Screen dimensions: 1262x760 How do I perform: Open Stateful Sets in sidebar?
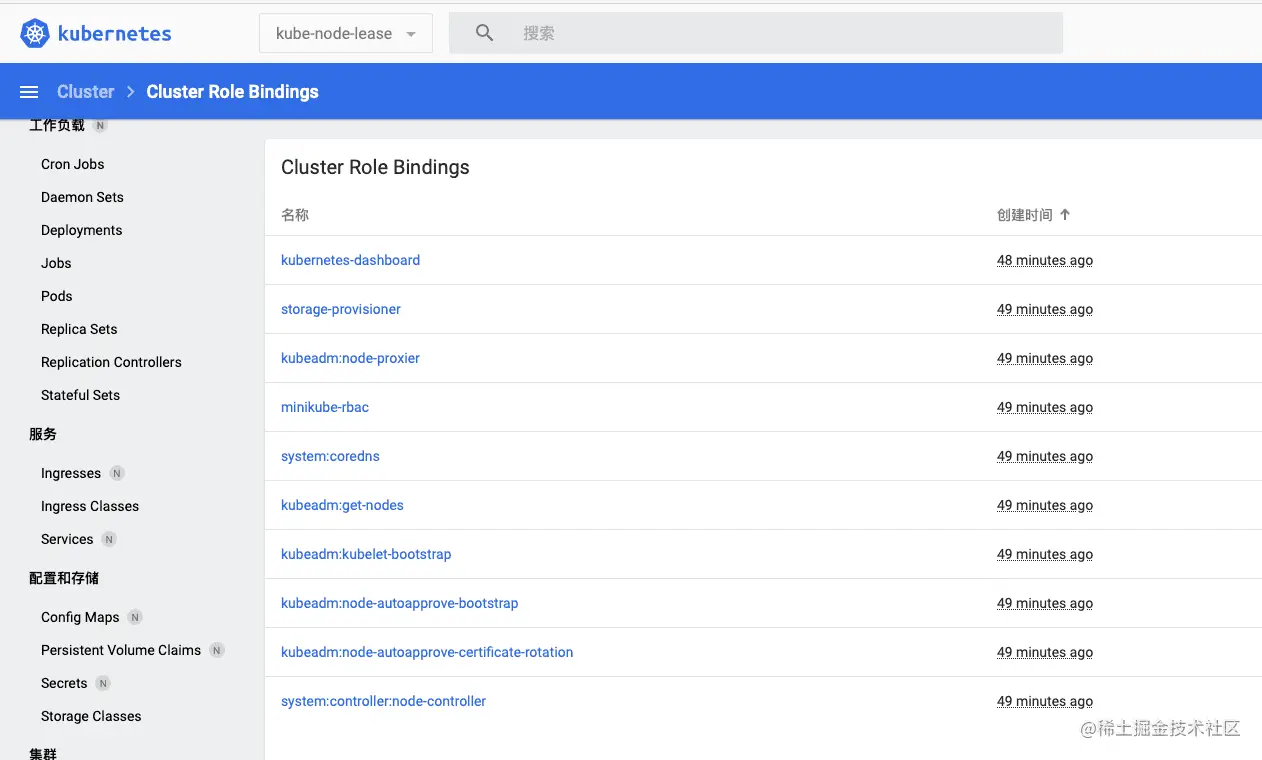[x=80, y=395]
